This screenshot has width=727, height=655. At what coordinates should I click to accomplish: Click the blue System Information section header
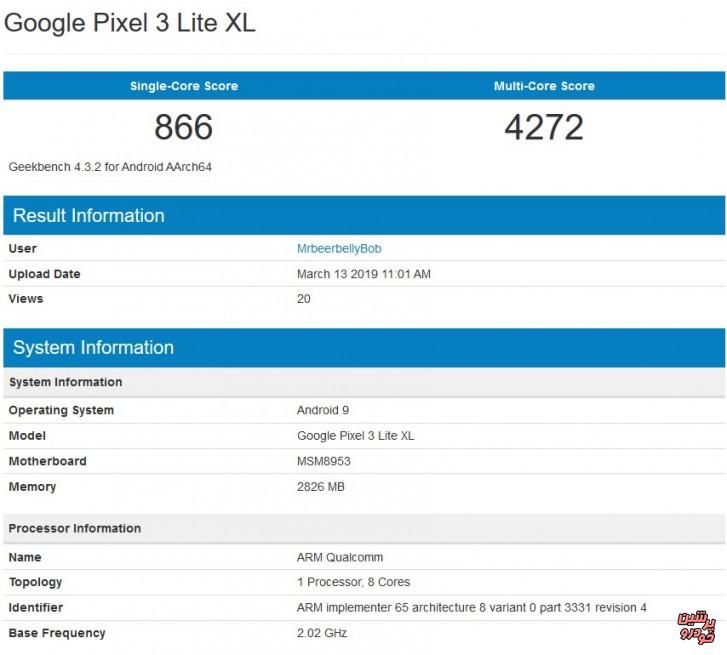(x=93, y=348)
